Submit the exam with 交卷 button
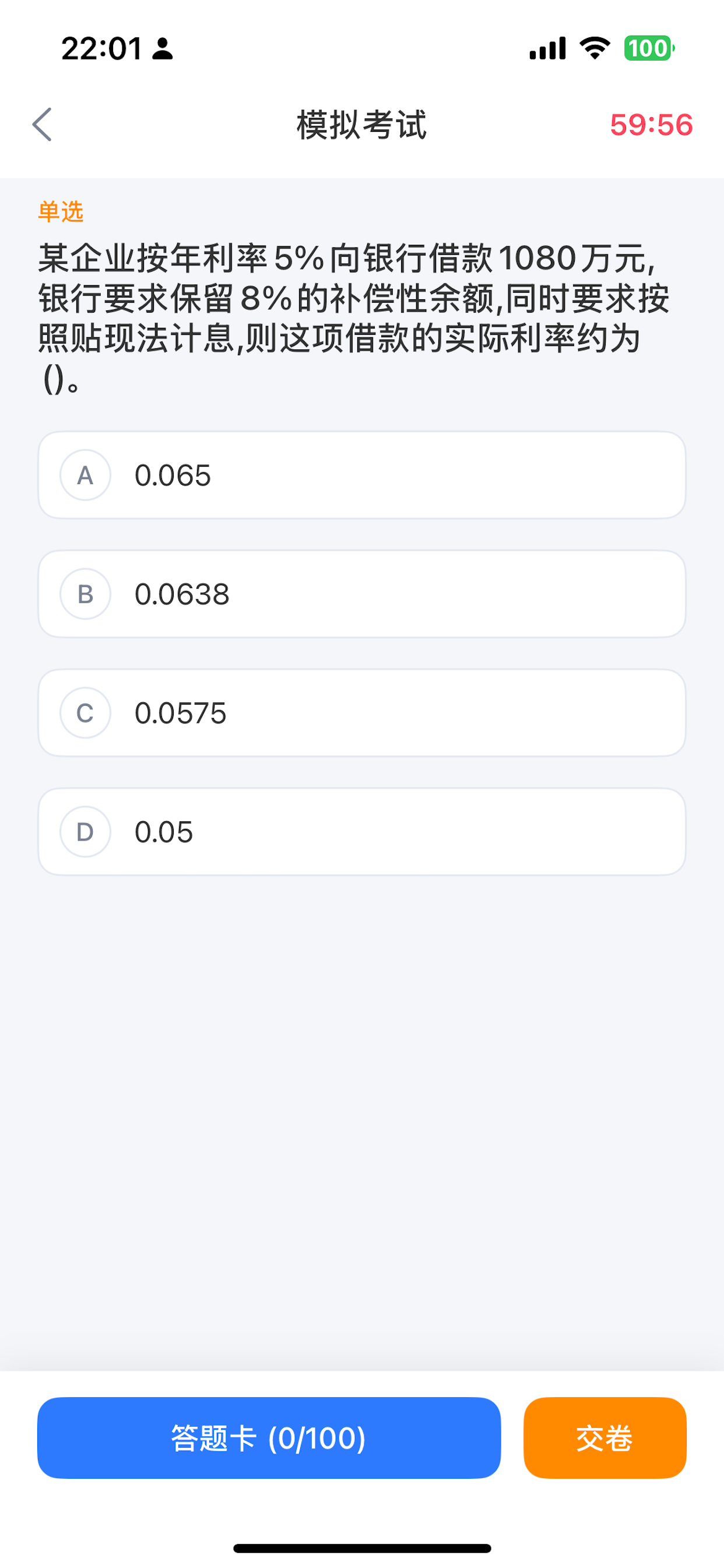The image size is (724, 1568). [x=604, y=1437]
